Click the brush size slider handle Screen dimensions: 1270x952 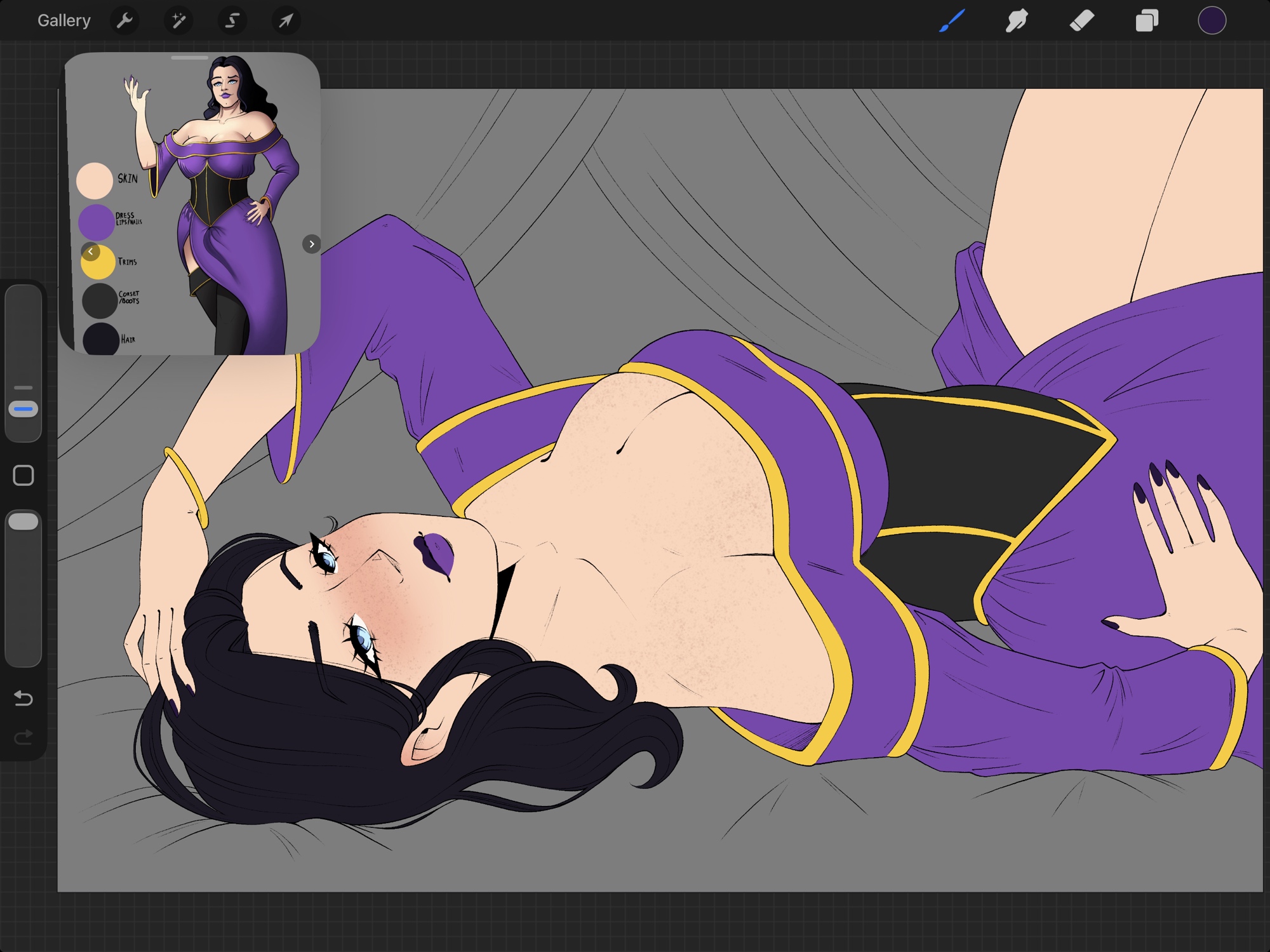(x=23, y=409)
